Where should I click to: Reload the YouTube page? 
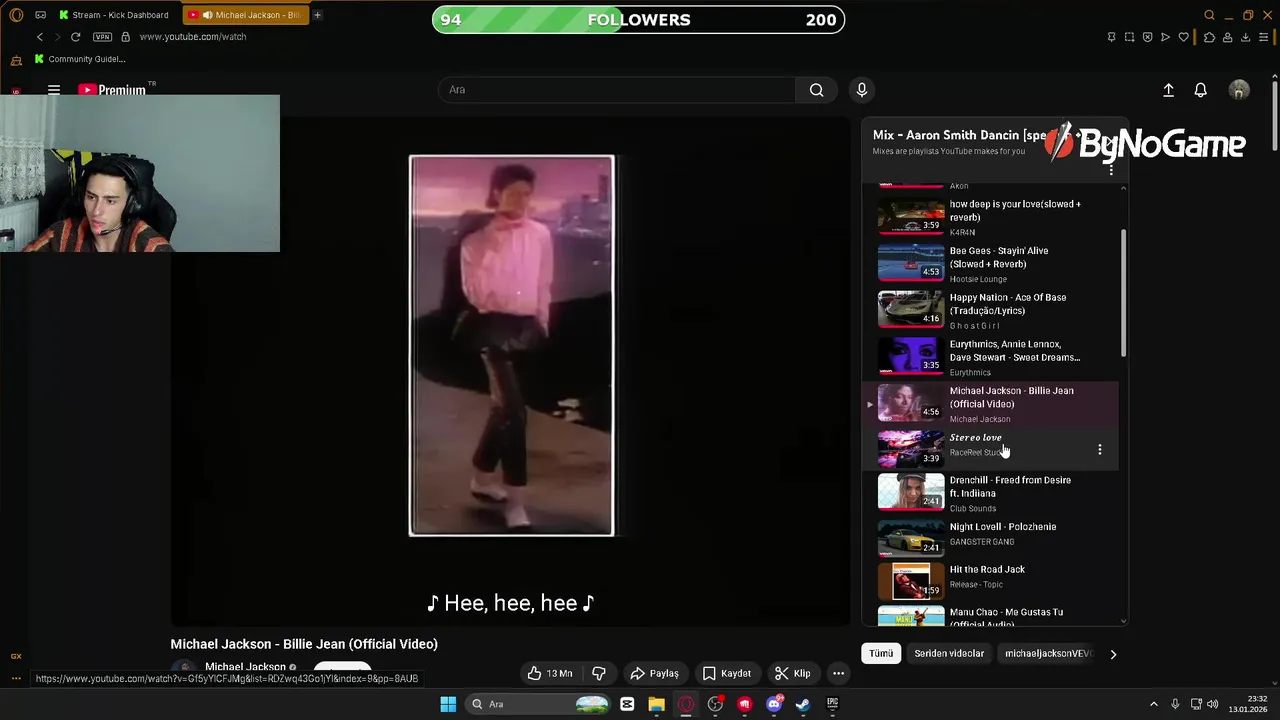coord(75,37)
